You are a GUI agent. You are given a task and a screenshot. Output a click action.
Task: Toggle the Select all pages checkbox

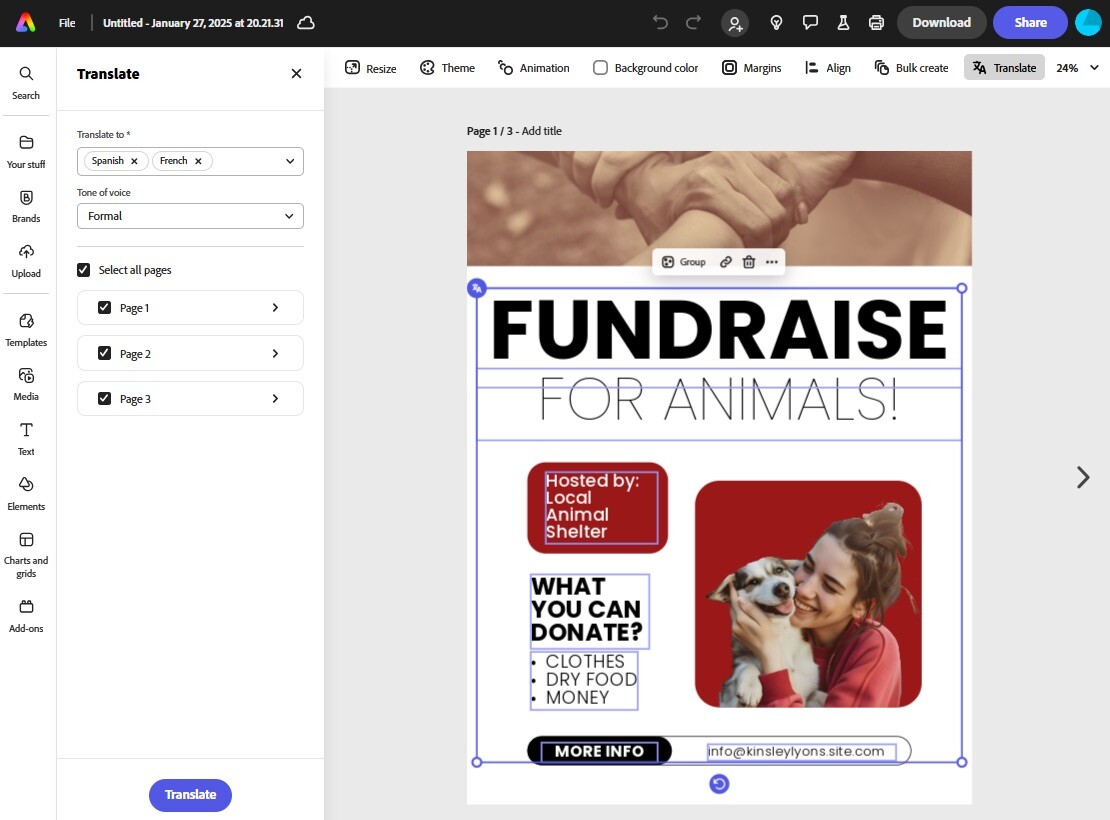click(x=83, y=269)
